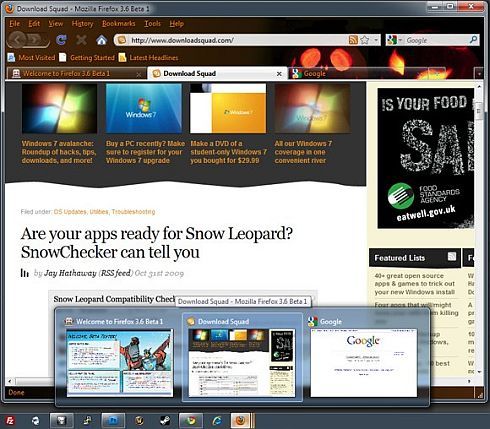The image size is (490, 429).
Task: Open the SnowChecker Snow Leopard article headline
Action: pyautogui.click(x=156, y=243)
